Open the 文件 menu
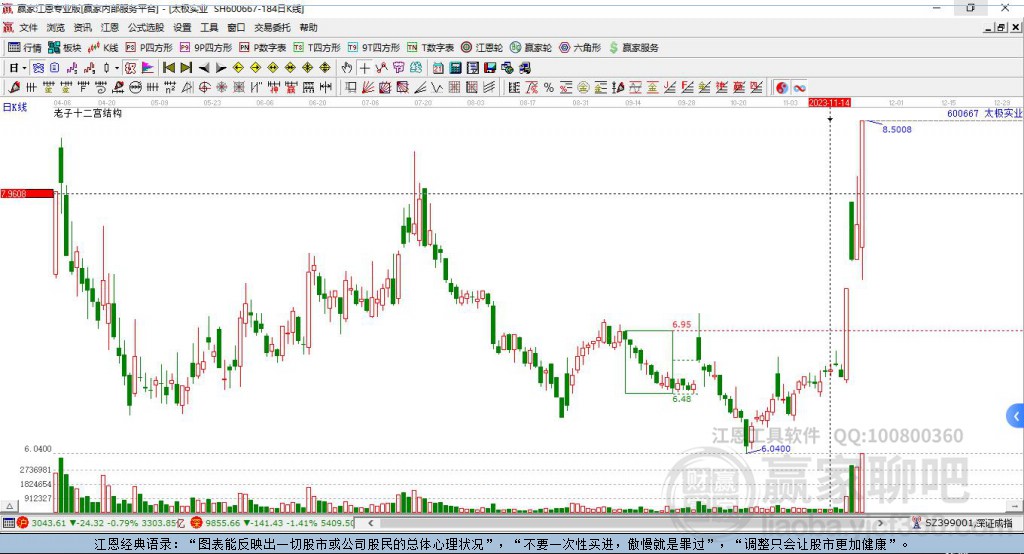 point(28,27)
